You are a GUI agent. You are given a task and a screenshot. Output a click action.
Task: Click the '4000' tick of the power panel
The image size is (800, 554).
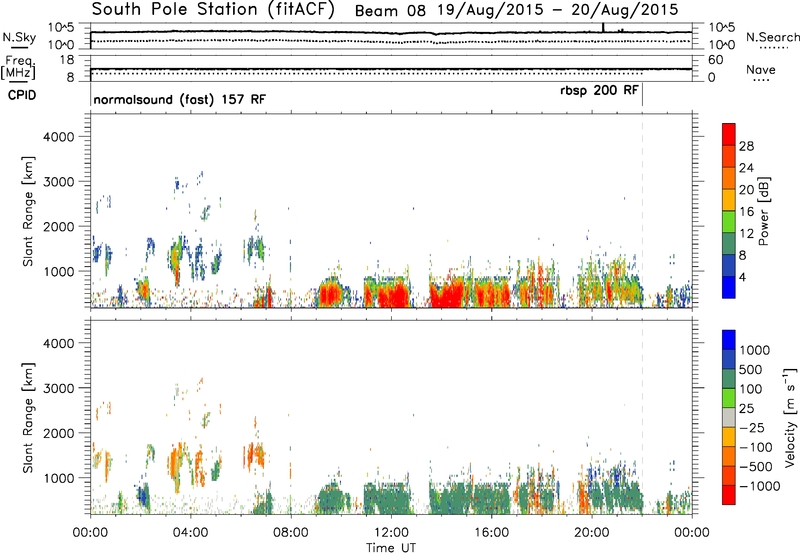coord(59,137)
